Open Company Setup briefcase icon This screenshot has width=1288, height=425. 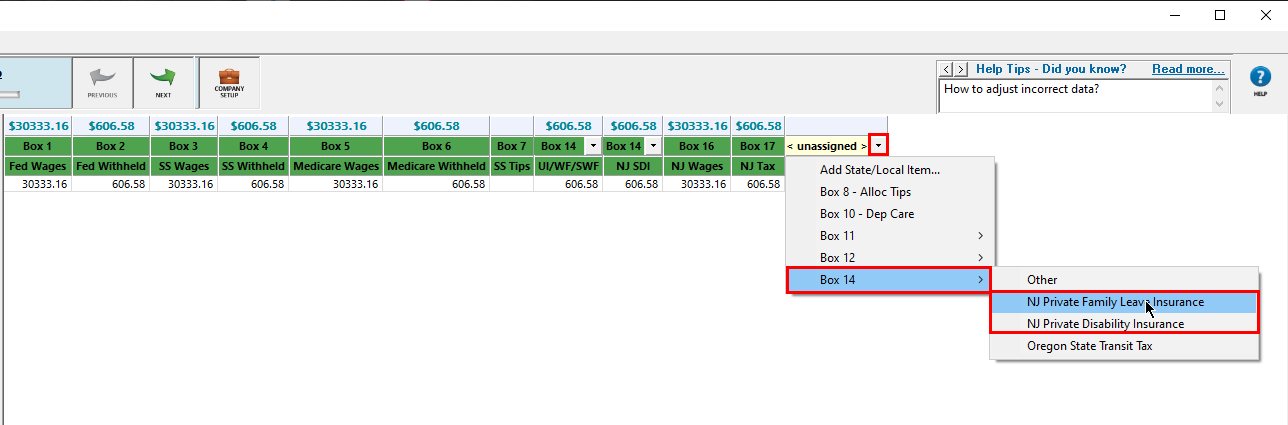(x=229, y=80)
